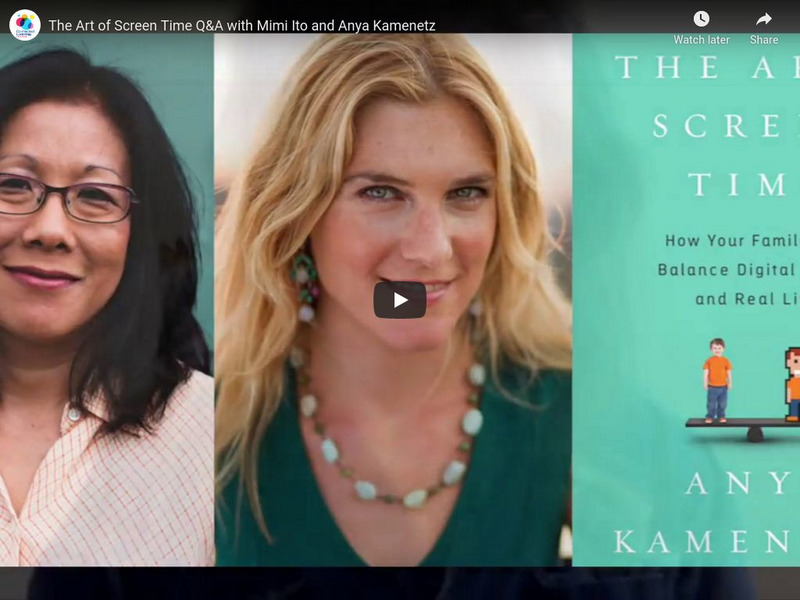The height and width of the screenshot is (600, 800).
Task: Click the blonde woman's portrait photo
Action: 393,300
